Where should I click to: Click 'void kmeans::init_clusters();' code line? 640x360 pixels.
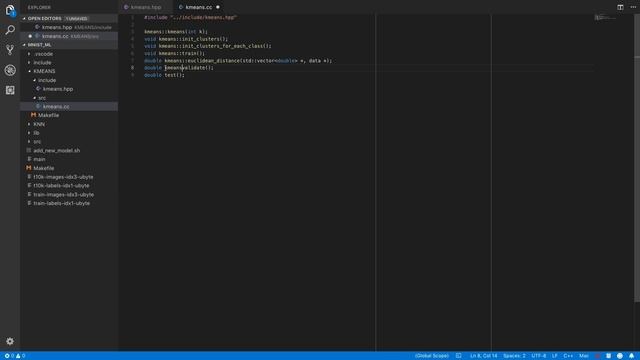[186, 39]
